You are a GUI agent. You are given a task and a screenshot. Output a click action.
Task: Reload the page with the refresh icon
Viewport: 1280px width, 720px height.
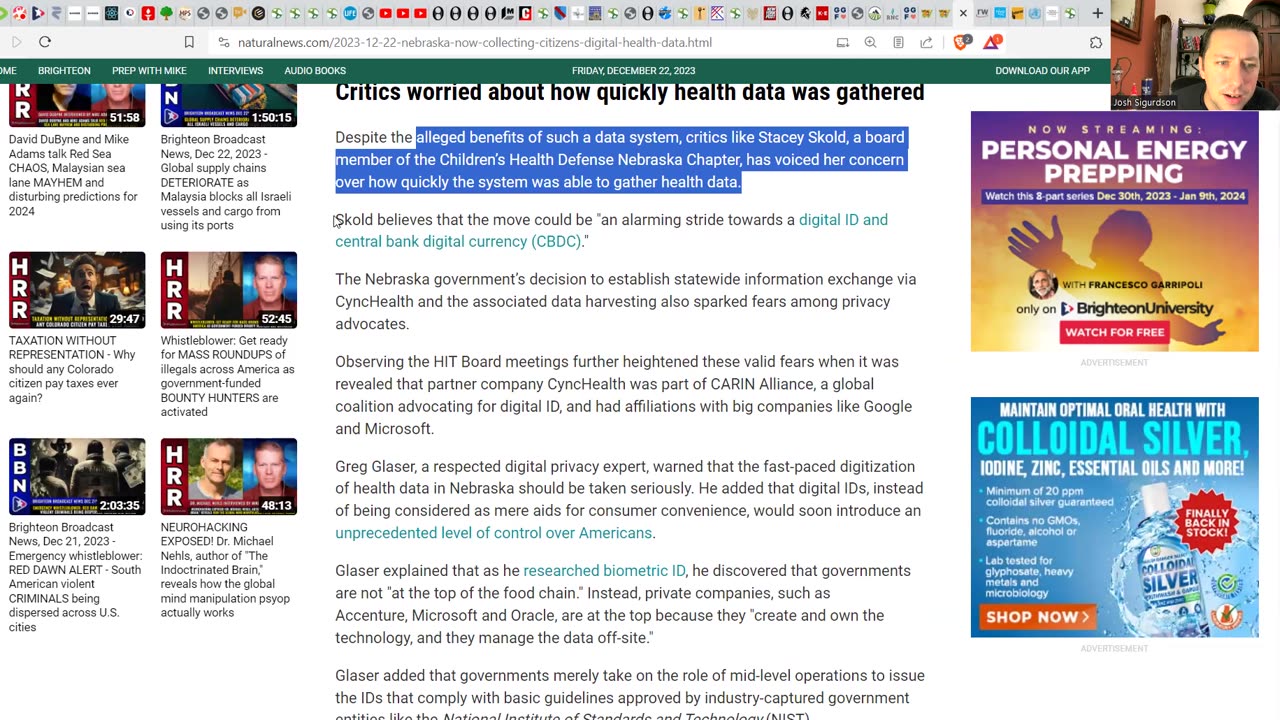(45, 42)
